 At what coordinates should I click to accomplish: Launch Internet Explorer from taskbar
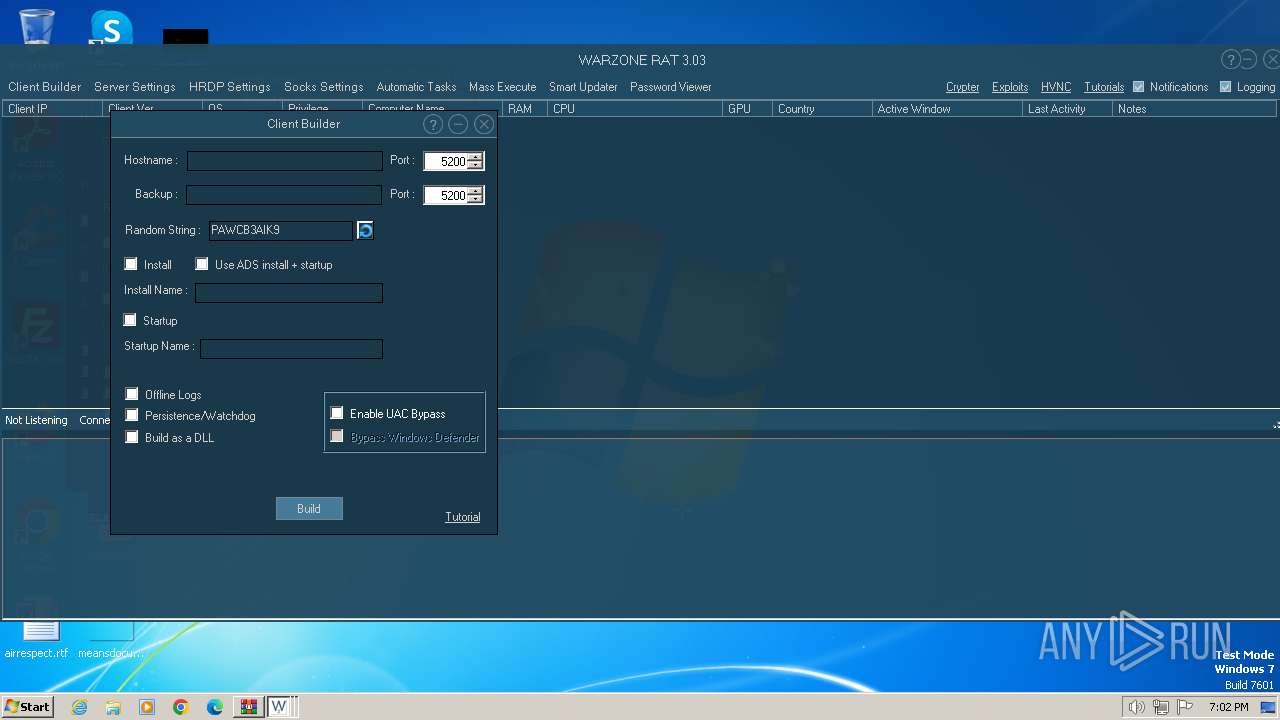point(80,707)
